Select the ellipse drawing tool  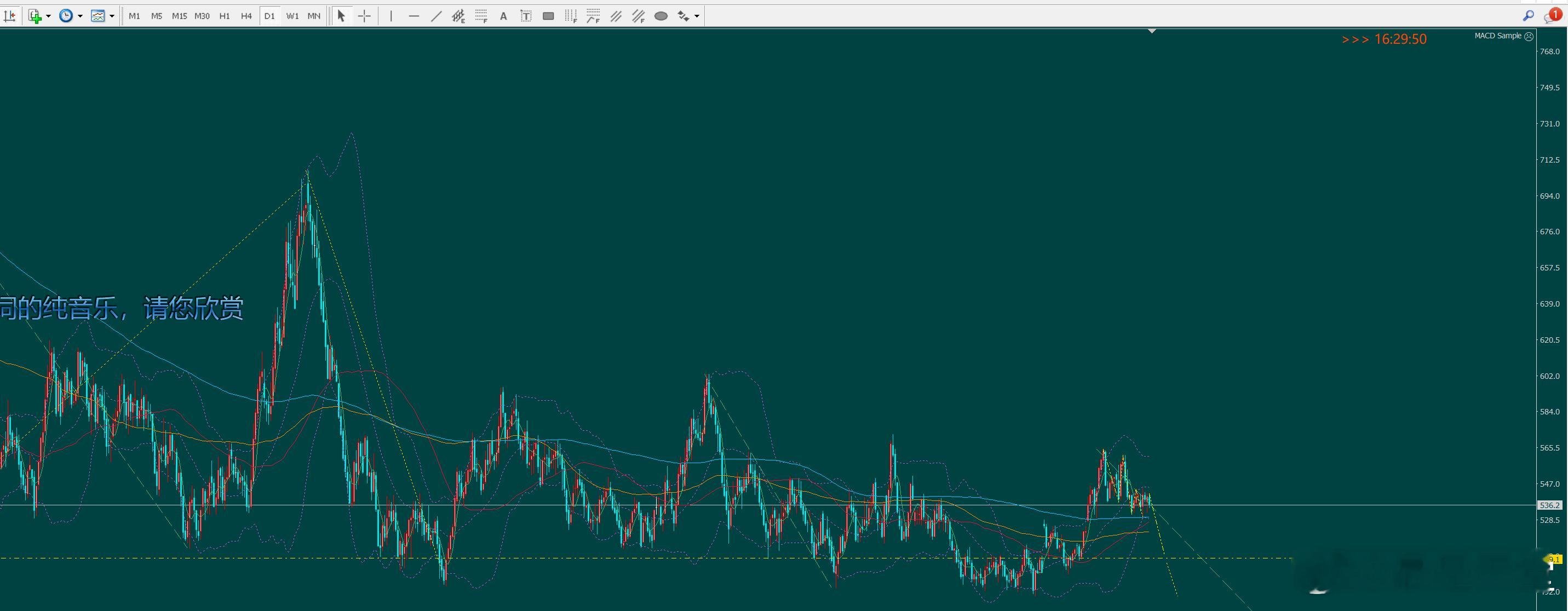[660, 16]
